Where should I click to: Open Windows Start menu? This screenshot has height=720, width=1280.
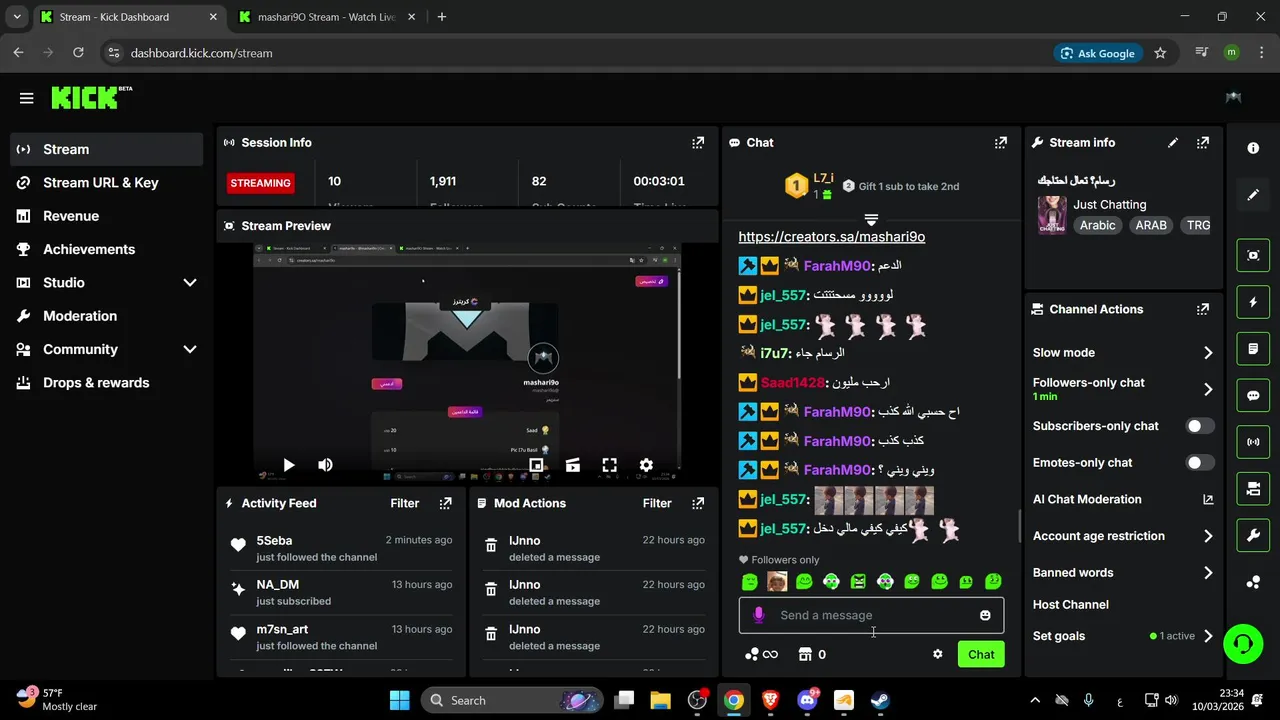pos(399,700)
